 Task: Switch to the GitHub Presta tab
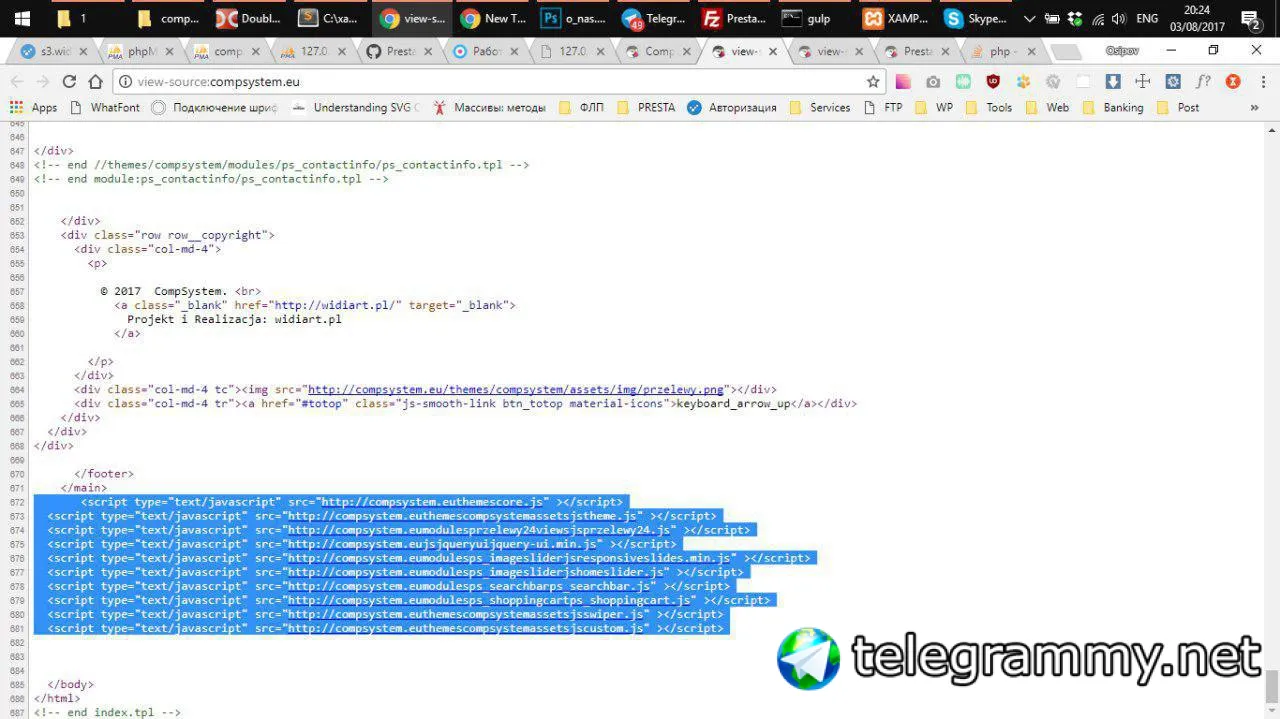[402, 51]
